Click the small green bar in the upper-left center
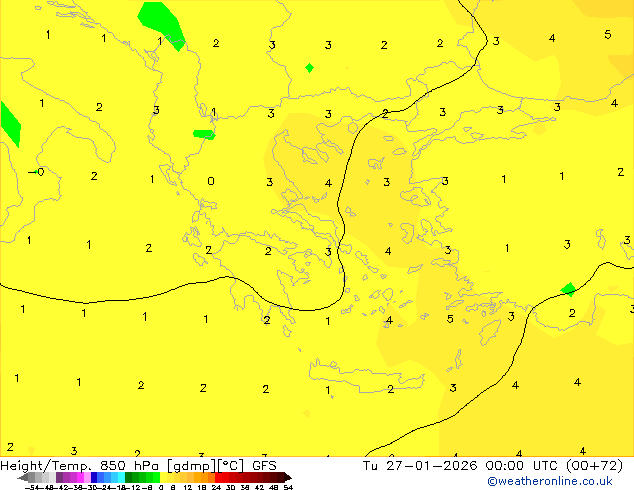Image resolution: width=634 pixels, height=490 pixels. [203, 134]
